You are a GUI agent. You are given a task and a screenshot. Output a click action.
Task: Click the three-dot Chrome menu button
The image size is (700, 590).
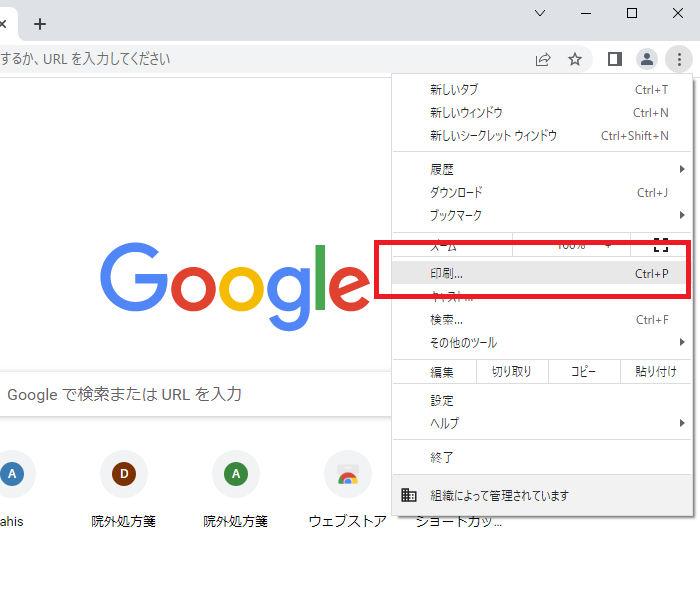pos(679,59)
